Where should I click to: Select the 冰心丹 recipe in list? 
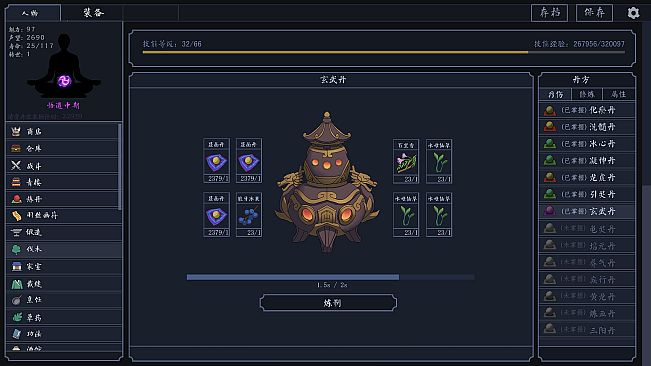[x=587, y=144]
